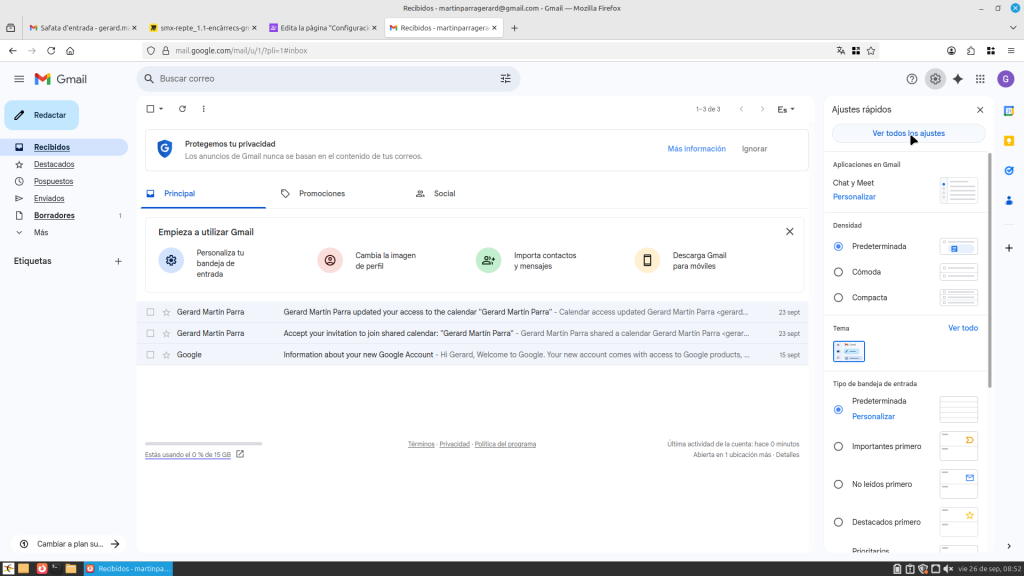Switch to the Promociones tab
This screenshot has height=576, width=1024.
[321, 193]
